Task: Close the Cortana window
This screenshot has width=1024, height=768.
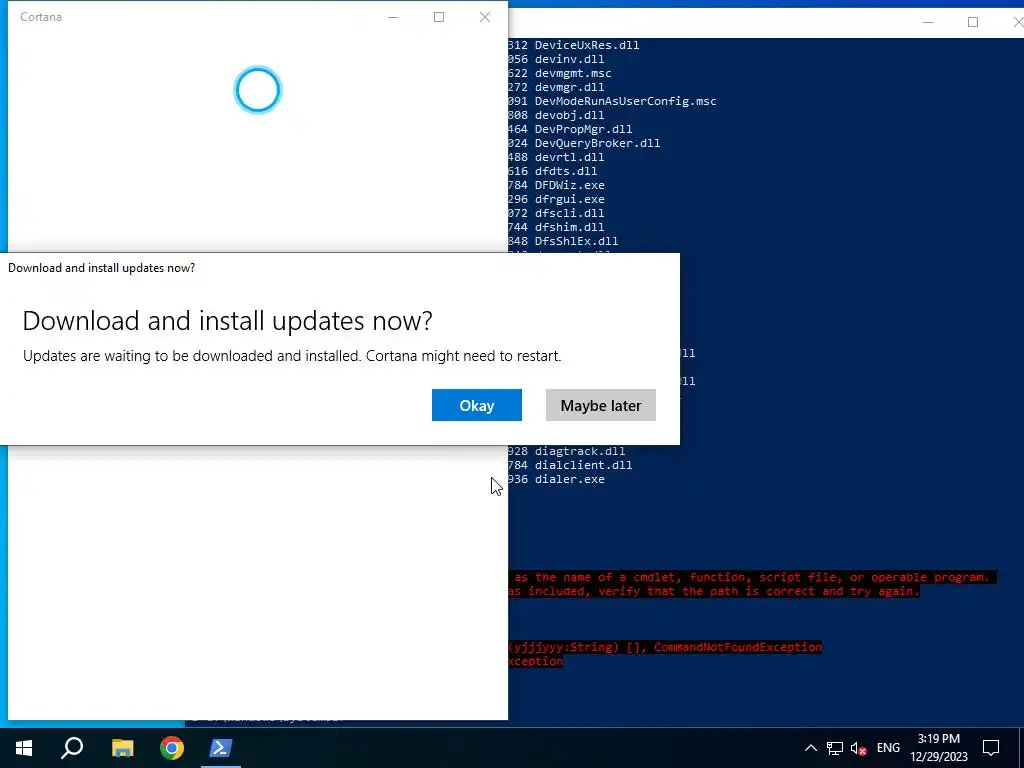Action: (485, 17)
